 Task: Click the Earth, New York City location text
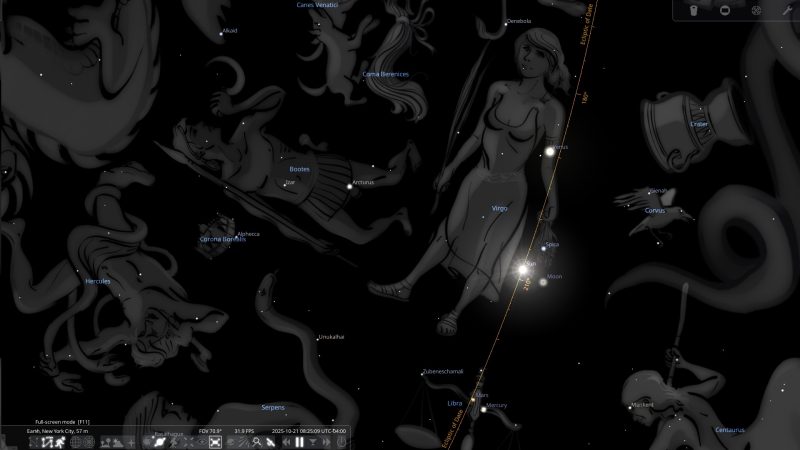pyautogui.click(x=62, y=431)
